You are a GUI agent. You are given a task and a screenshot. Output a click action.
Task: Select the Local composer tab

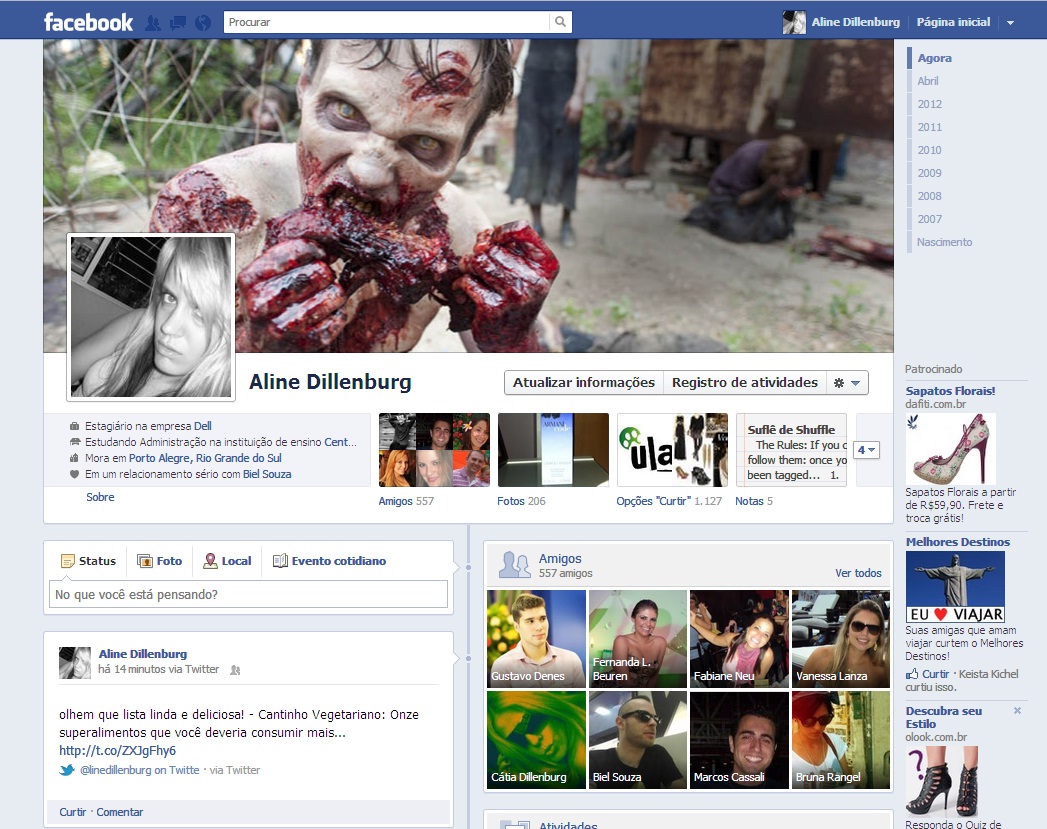click(228, 561)
